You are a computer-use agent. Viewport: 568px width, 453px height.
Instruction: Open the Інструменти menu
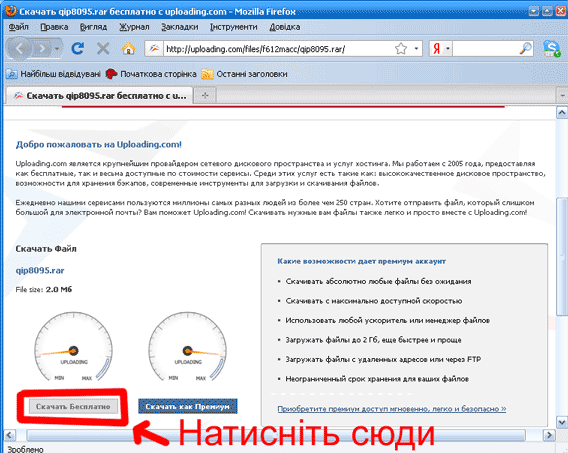(234, 27)
